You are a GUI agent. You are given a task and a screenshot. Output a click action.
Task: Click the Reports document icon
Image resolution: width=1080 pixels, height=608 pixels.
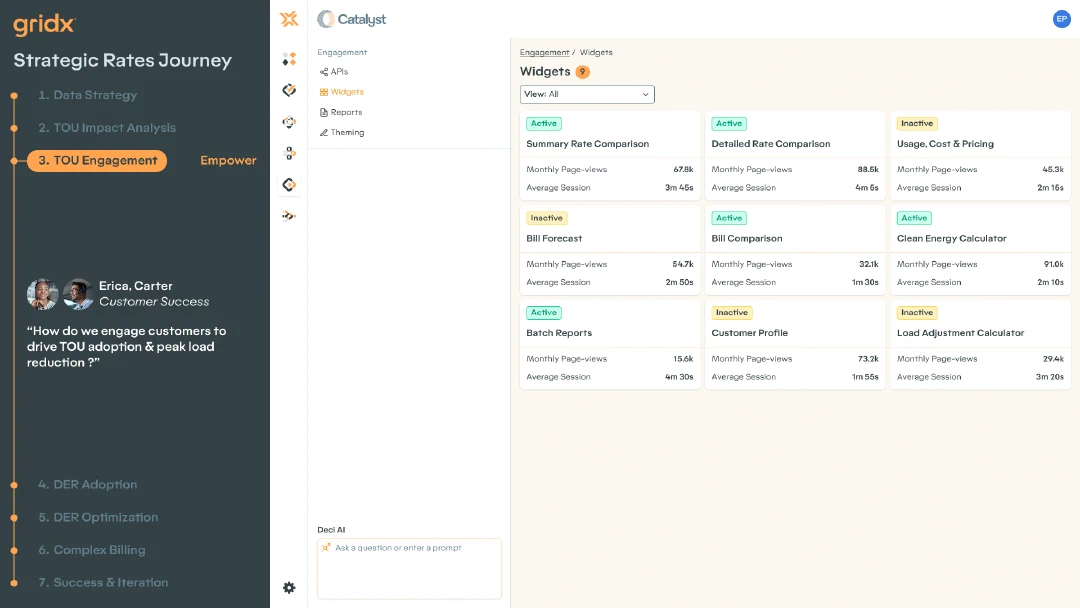(x=324, y=112)
